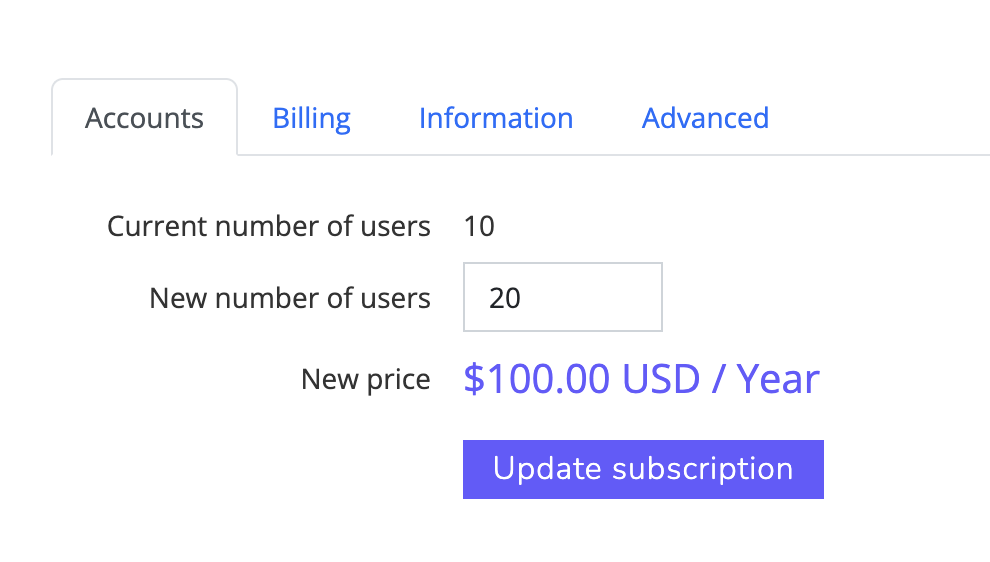
Task: Click the Update subscription button
Action: [643, 469]
